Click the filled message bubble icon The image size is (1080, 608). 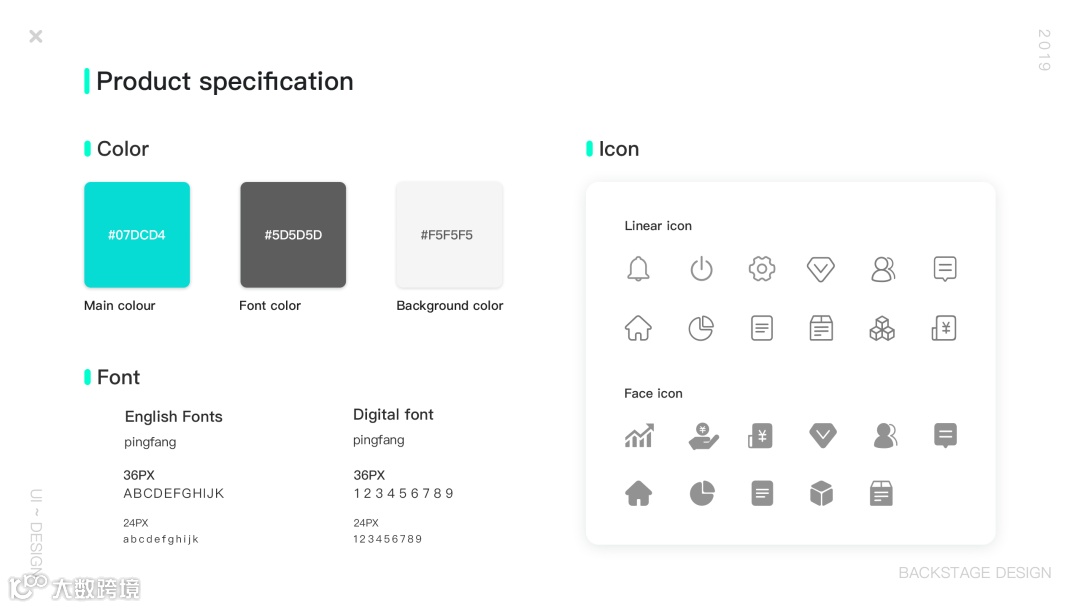pos(945,435)
